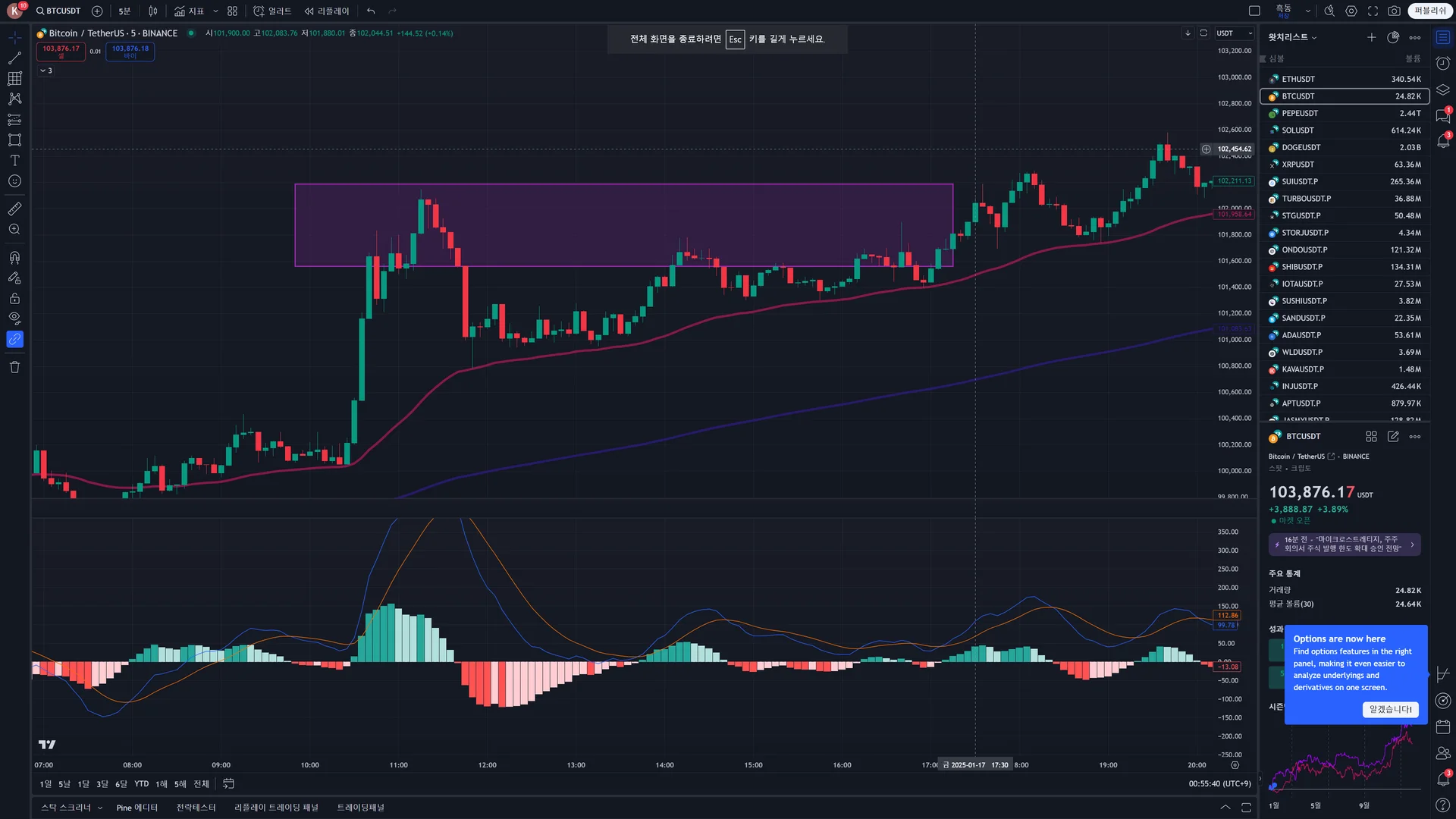1456x819 pixels.
Task: Toggle magnet mode for drawings
Action: click(x=14, y=257)
